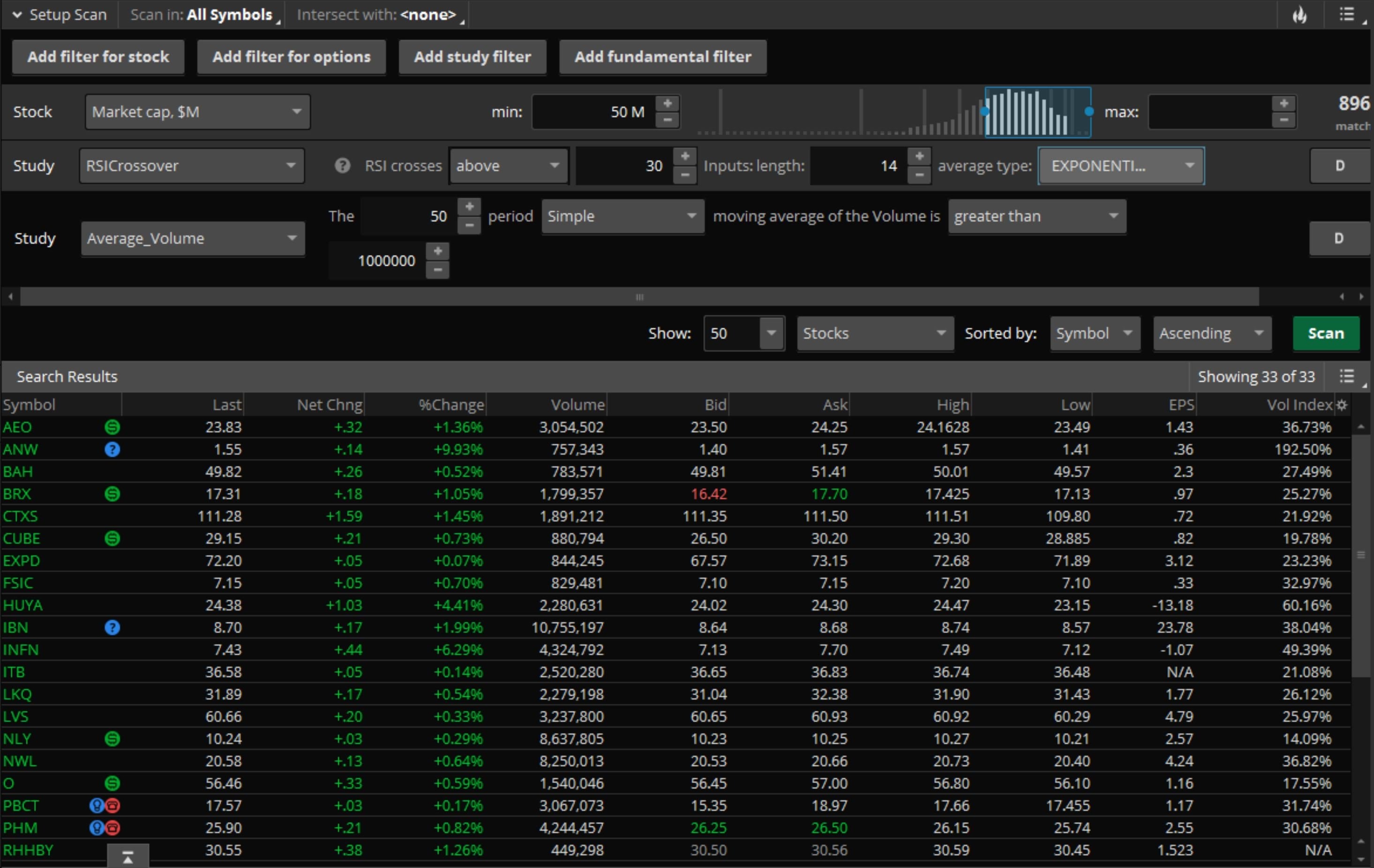
Task: Open the Stocks result type dropdown
Action: (x=875, y=333)
